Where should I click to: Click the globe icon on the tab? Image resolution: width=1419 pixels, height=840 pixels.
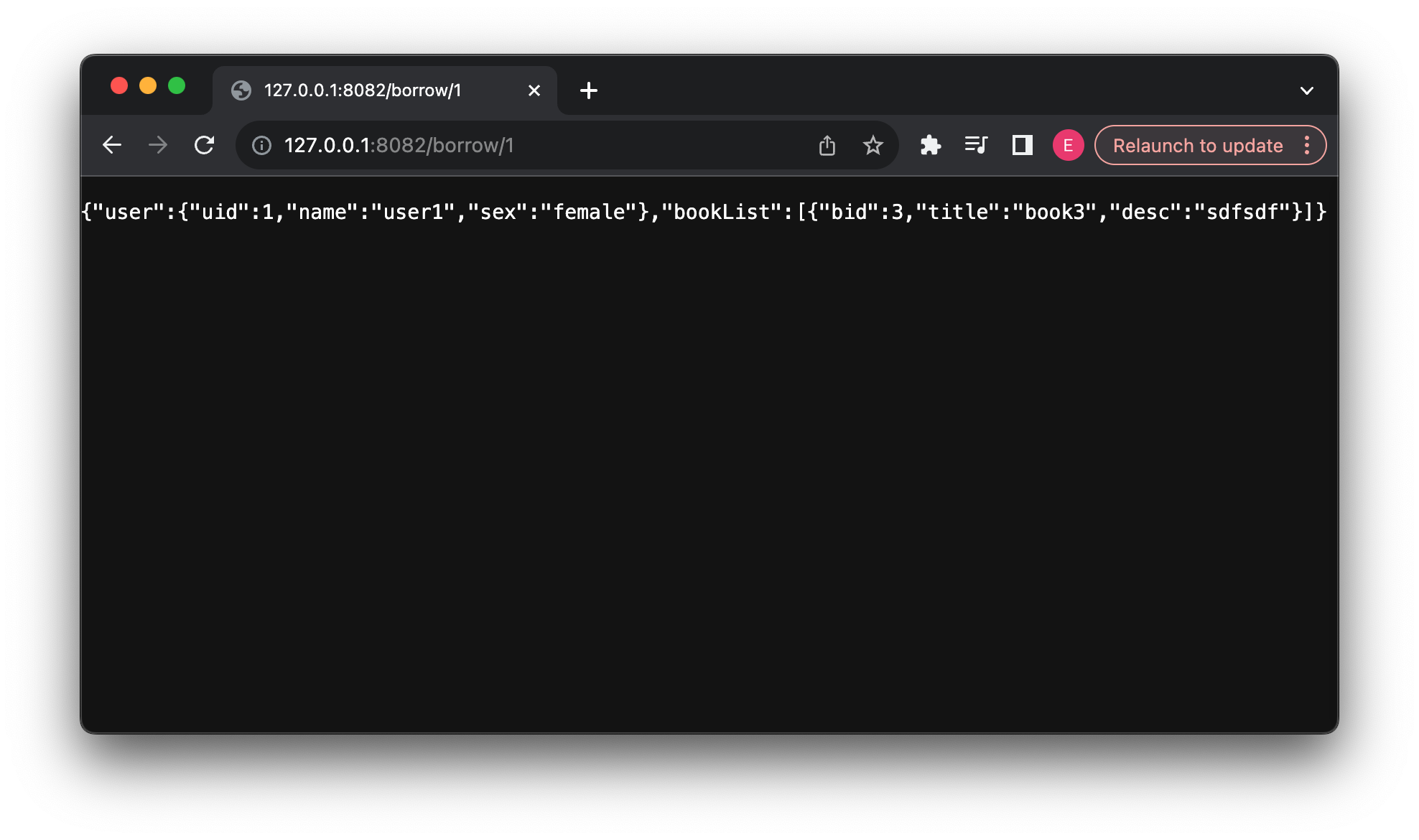[x=241, y=90]
